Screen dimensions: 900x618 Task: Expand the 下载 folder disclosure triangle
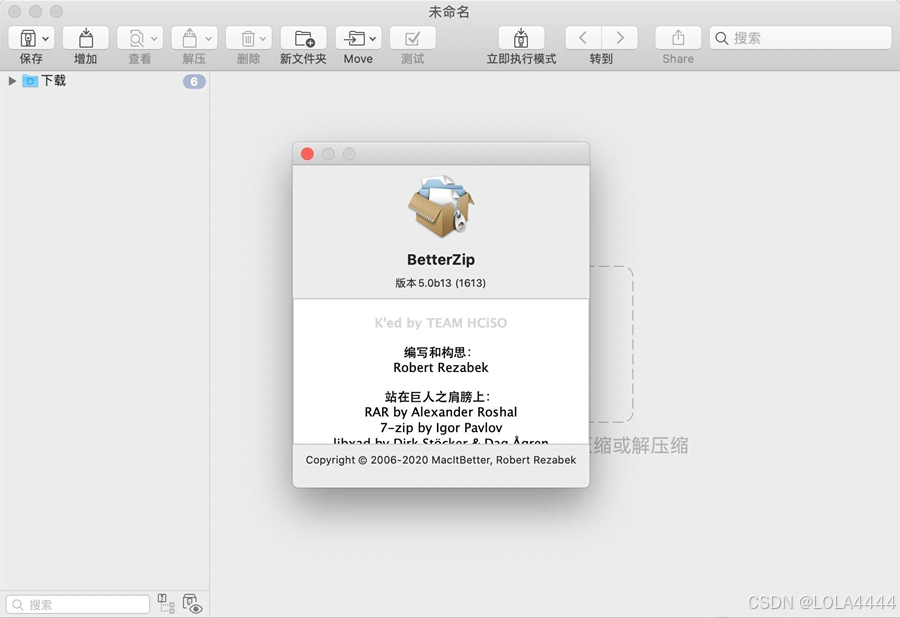(x=12, y=81)
